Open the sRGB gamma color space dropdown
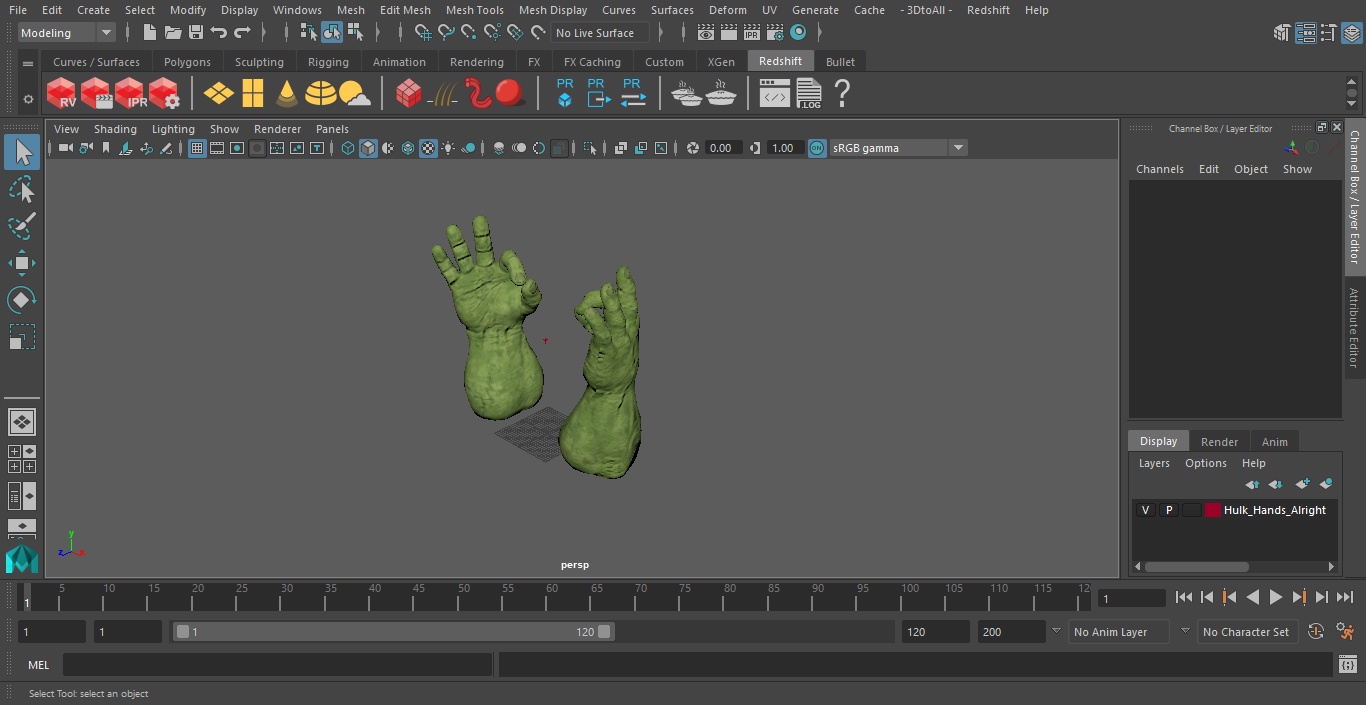The image size is (1366, 705). (x=897, y=148)
